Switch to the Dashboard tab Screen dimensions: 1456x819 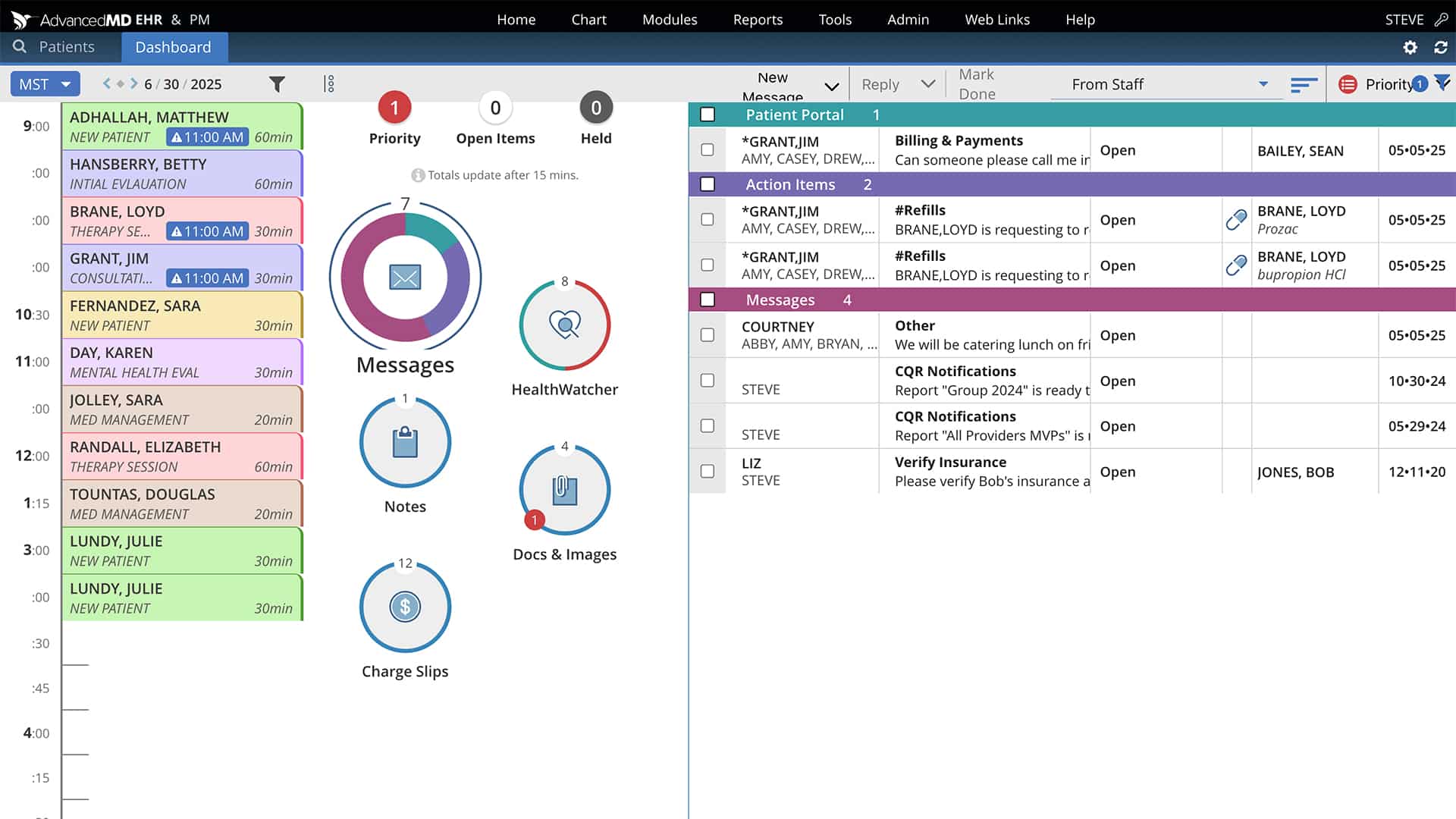[173, 47]
